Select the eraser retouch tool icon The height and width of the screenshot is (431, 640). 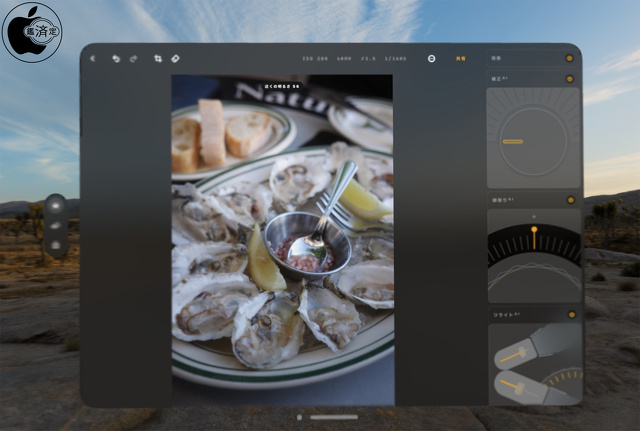point(175,58)
